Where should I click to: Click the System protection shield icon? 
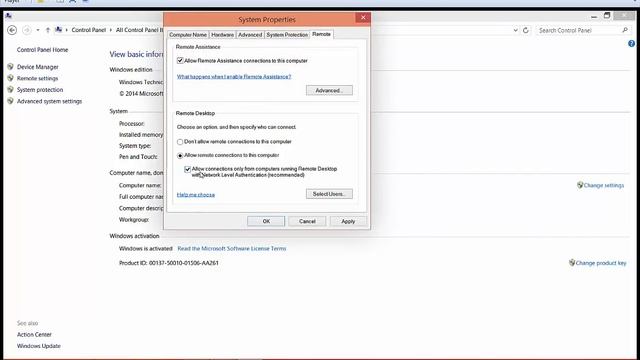[11, 89]
